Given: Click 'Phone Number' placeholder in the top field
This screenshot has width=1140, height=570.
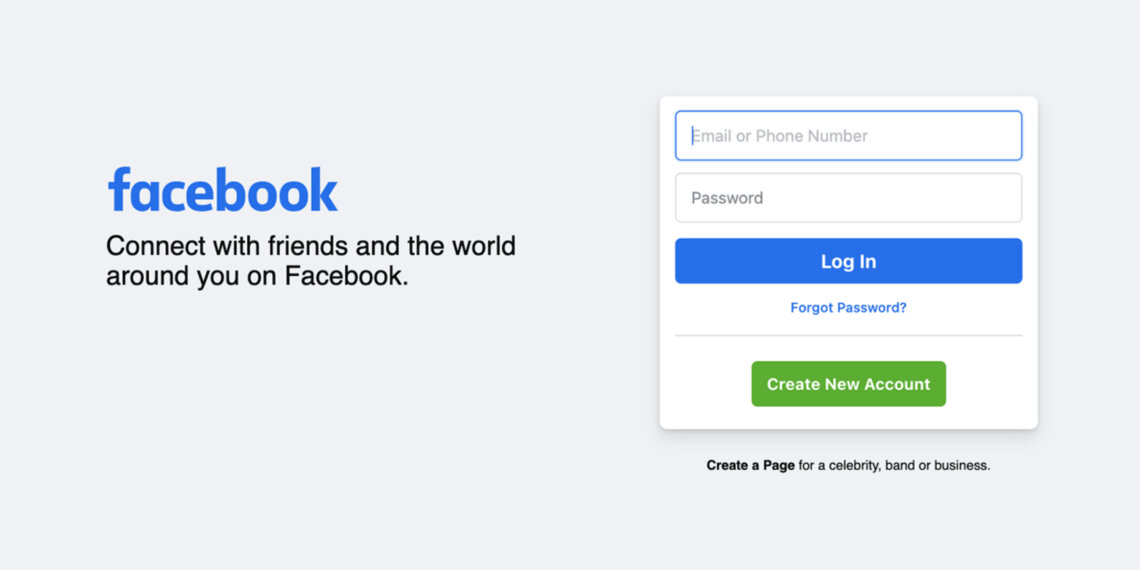Looking at the screenshot, I should pos(812,136).
